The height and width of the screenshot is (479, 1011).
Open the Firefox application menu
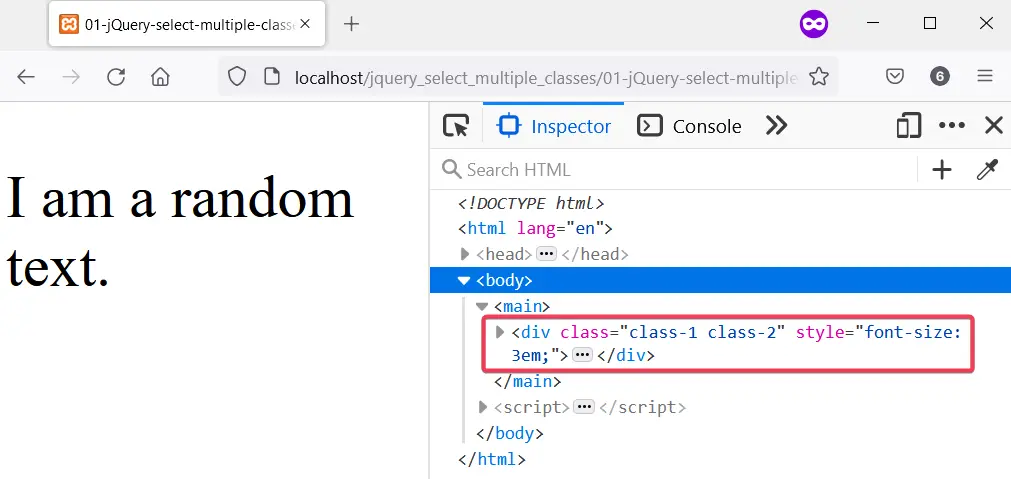pyautogui.click(x=985, y=77)
